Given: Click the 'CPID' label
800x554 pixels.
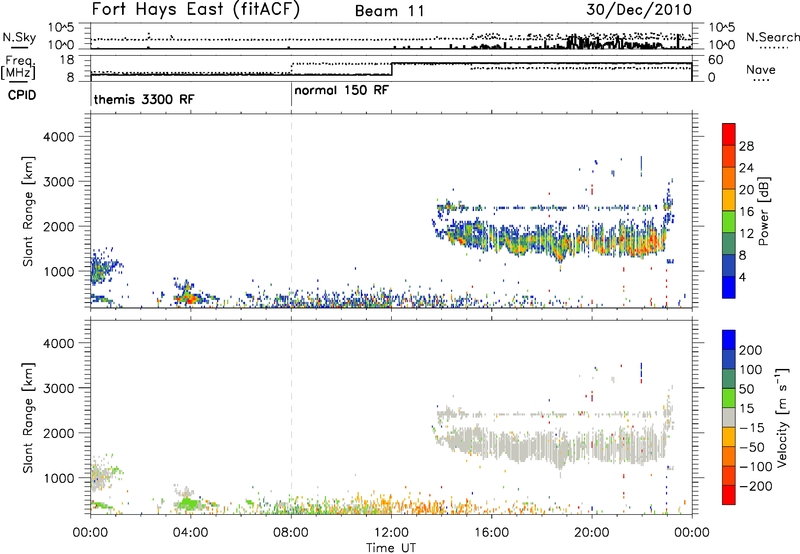Looking at the screenshot, I should tap(22, 95).
